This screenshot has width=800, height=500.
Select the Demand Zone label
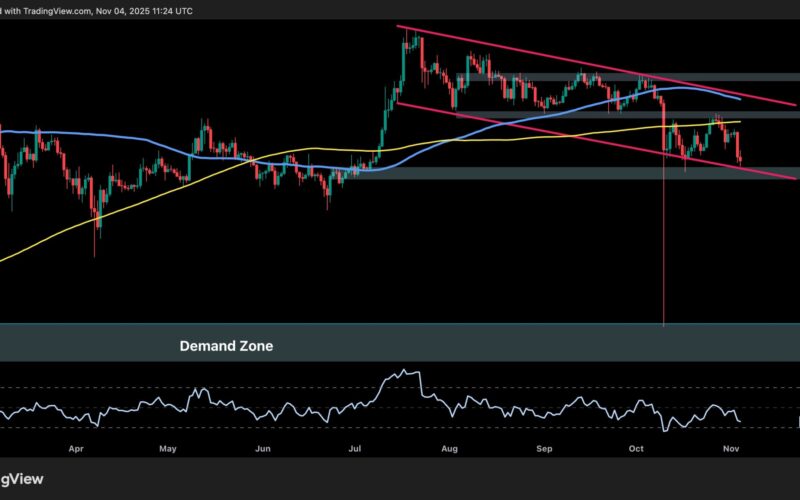(226, 346)
